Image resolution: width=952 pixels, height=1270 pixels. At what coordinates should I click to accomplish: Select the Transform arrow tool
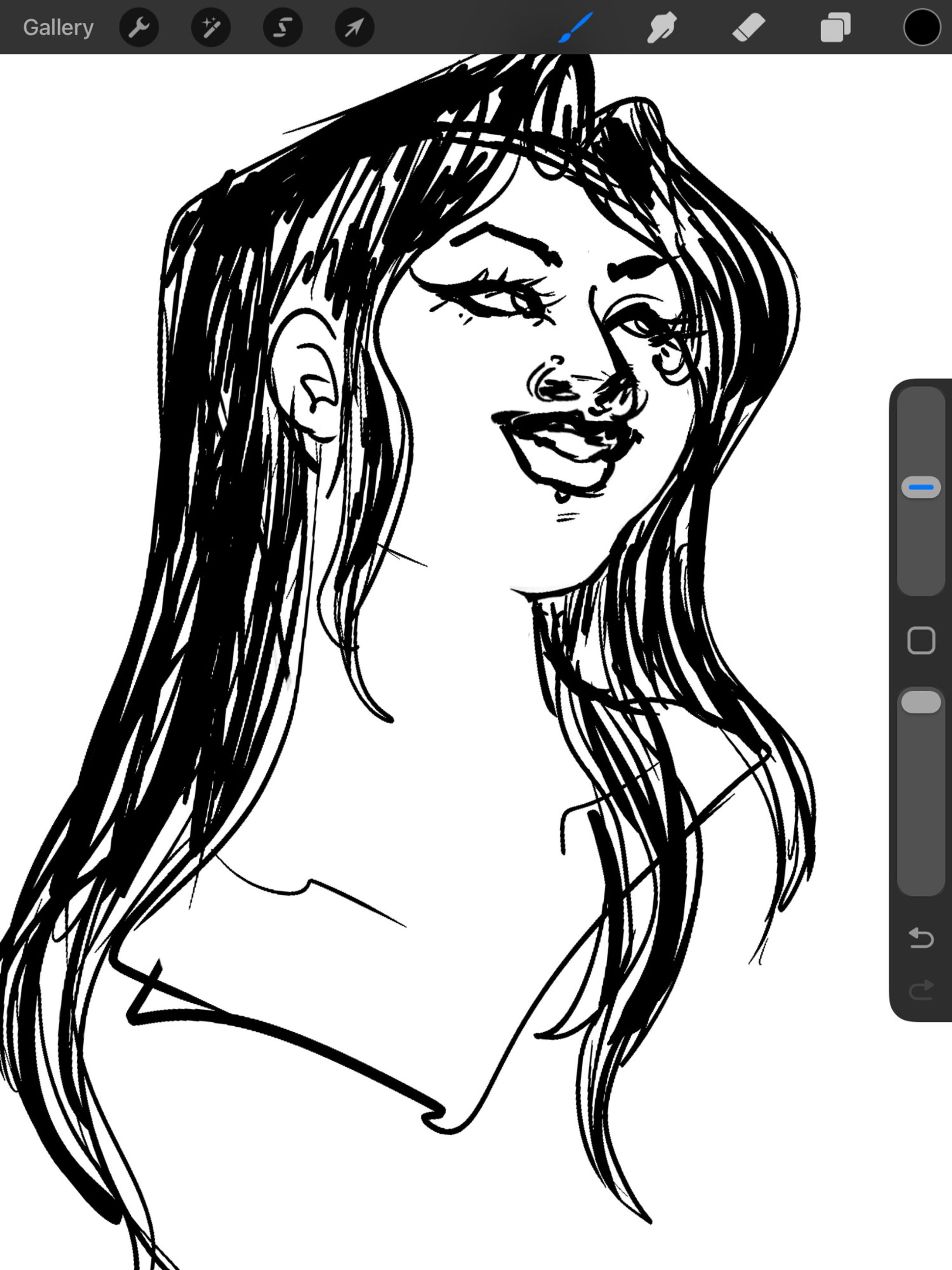(x=355, y=27)
